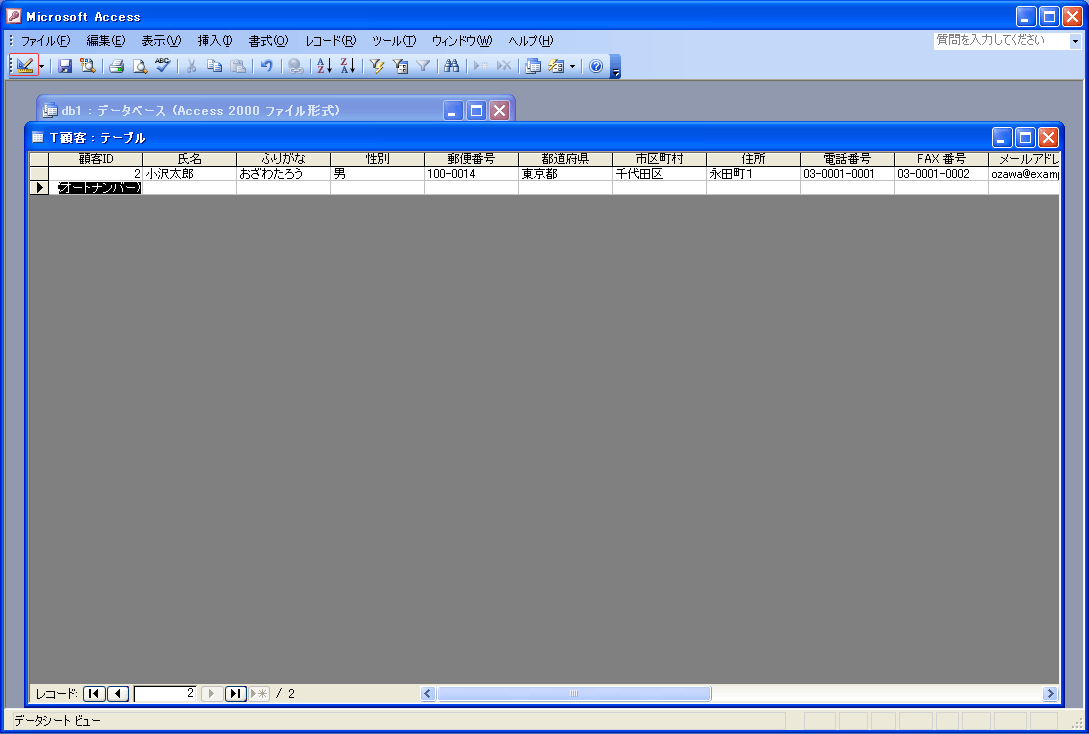Open Print Preview from the toolbar
Screen dimensions: 1089x734
point(140,66)
